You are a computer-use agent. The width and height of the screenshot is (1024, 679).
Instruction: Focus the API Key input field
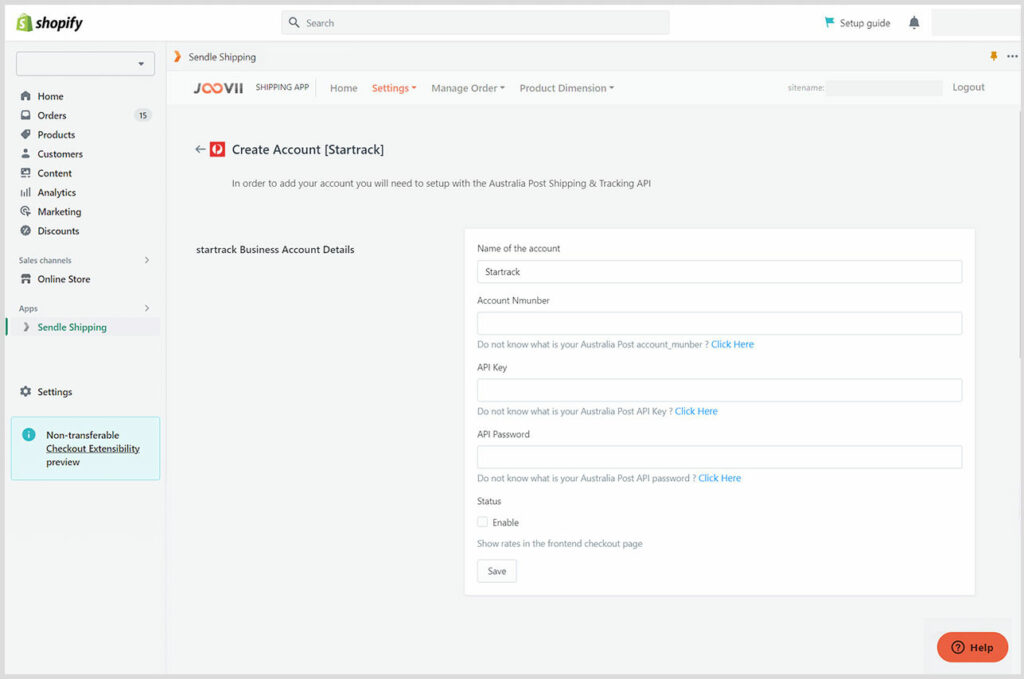(719, 390)
